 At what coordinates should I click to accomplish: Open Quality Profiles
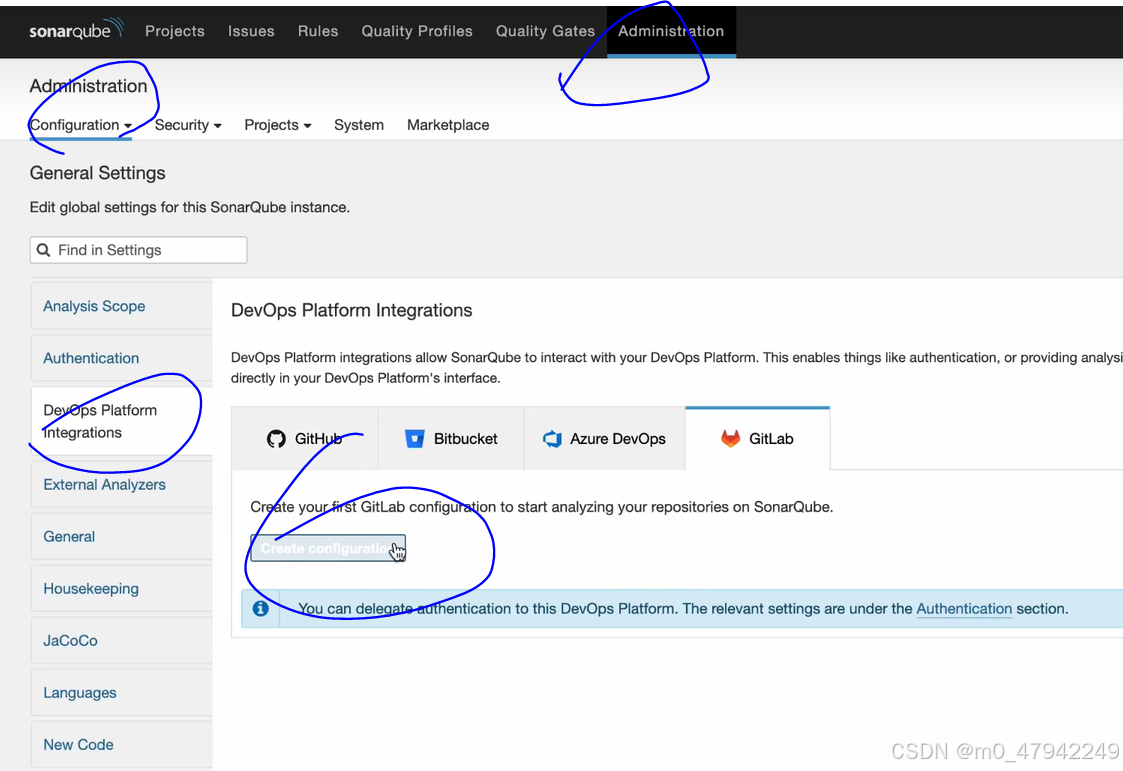coord(417,31)
